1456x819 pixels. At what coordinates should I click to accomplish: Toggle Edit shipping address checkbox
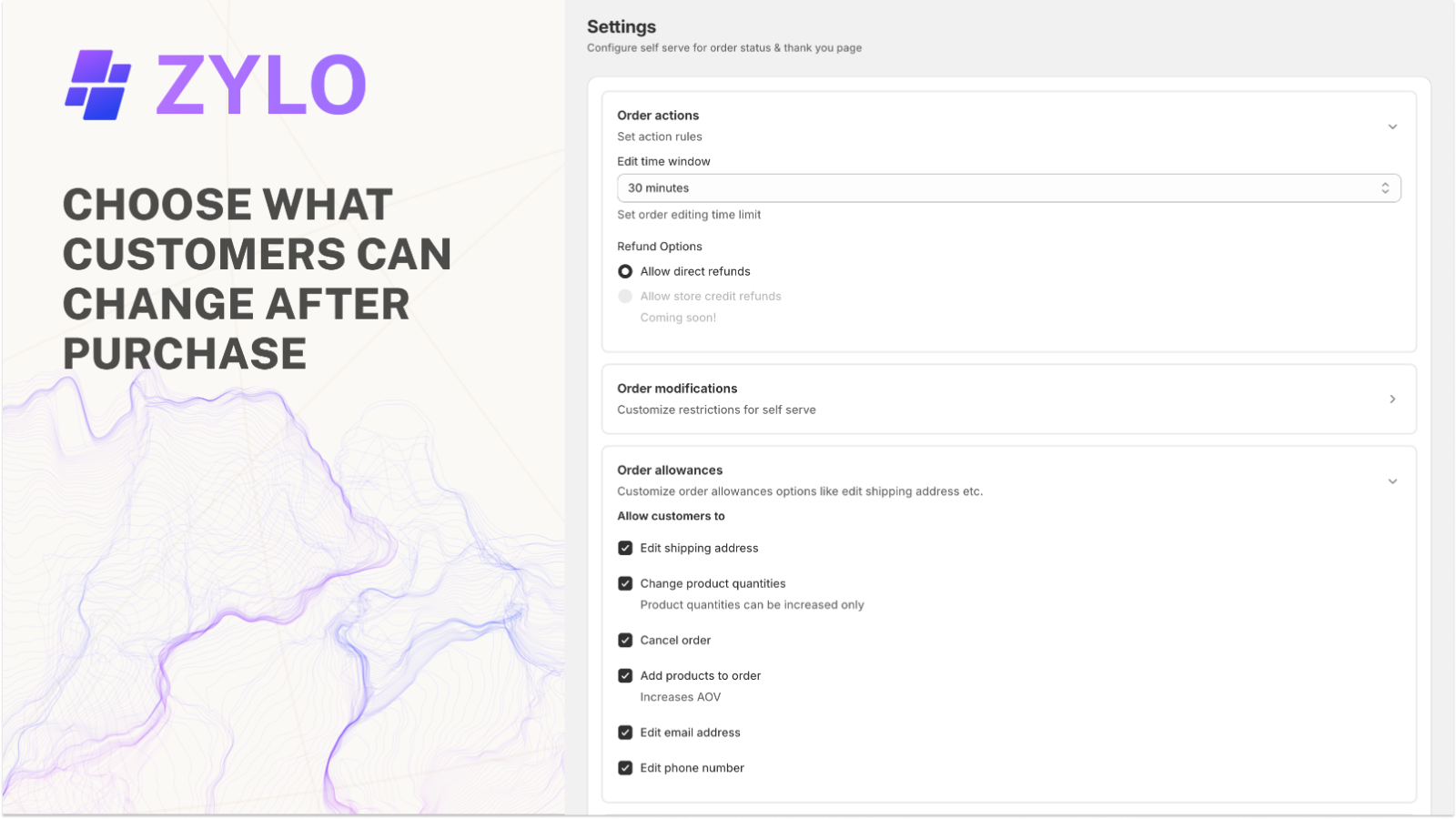click(x=625, y=548)
